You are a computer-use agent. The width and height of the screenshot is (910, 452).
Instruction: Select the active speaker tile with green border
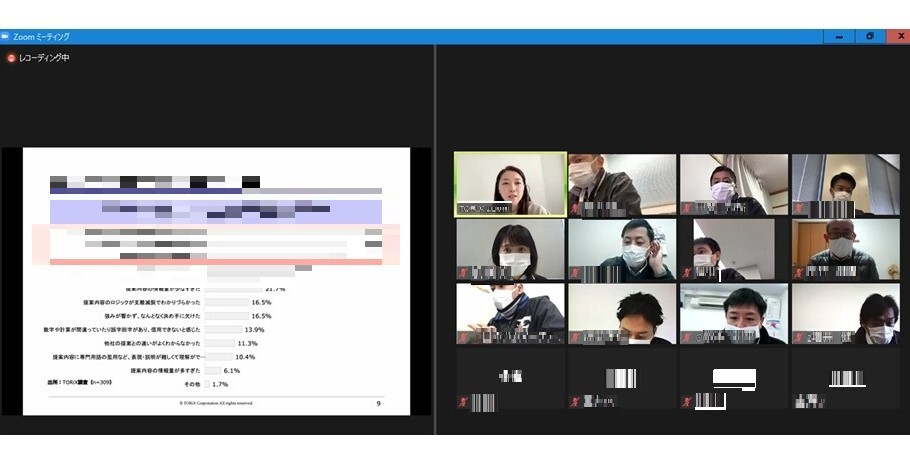tap(510, 184)
